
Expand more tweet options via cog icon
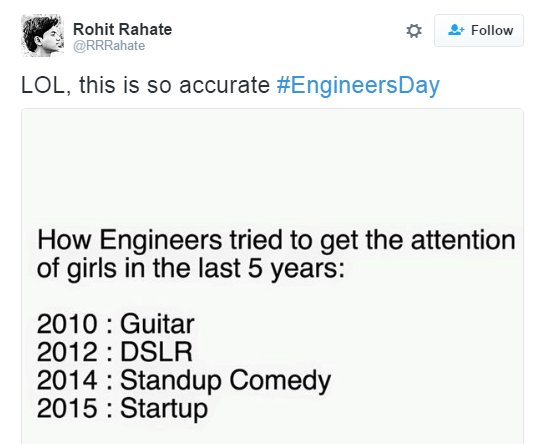click(414, 31)
